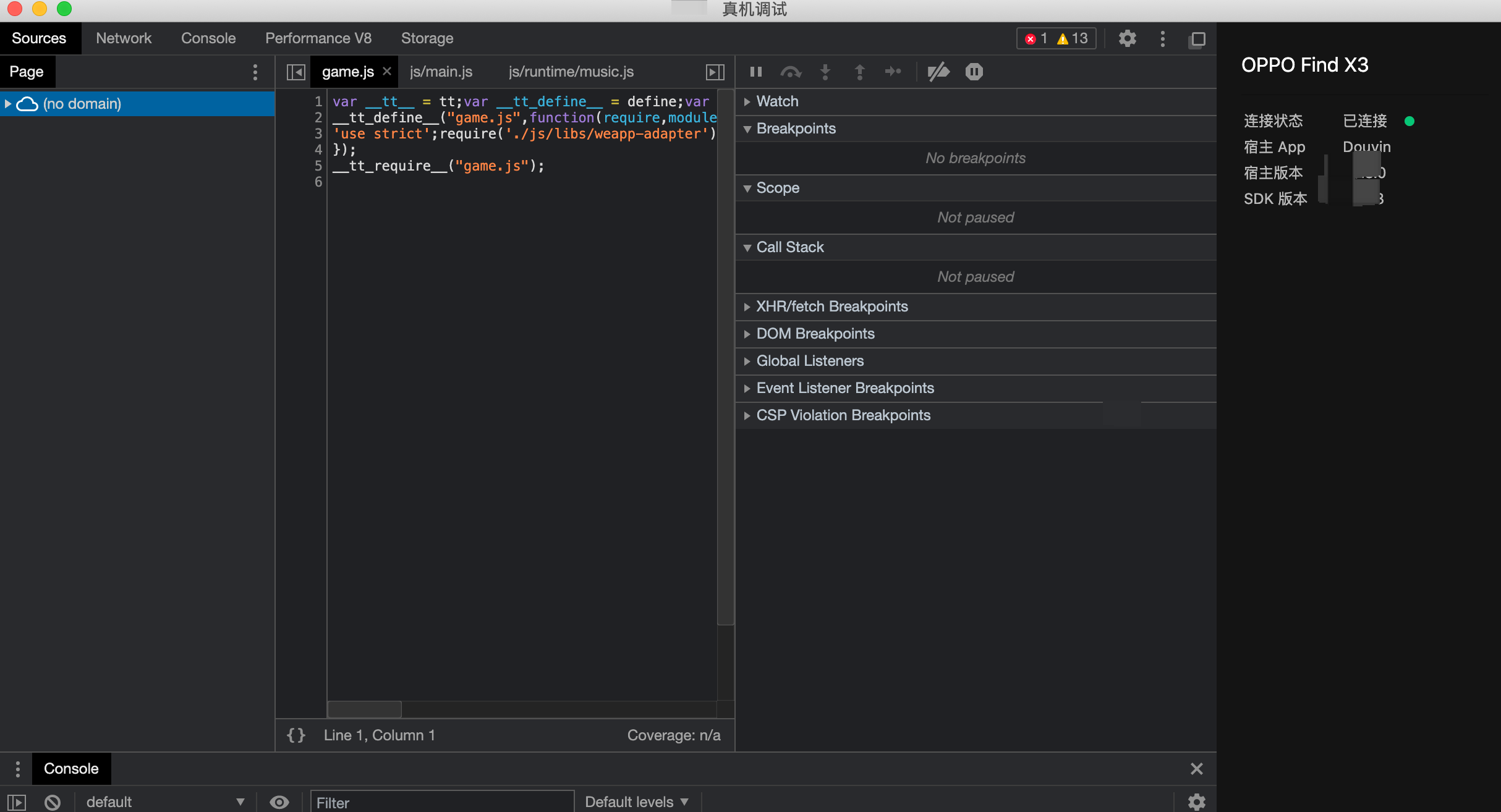Click the Step over function icon
Viewport: 1501px width, 812px height.
click(791, 72)
